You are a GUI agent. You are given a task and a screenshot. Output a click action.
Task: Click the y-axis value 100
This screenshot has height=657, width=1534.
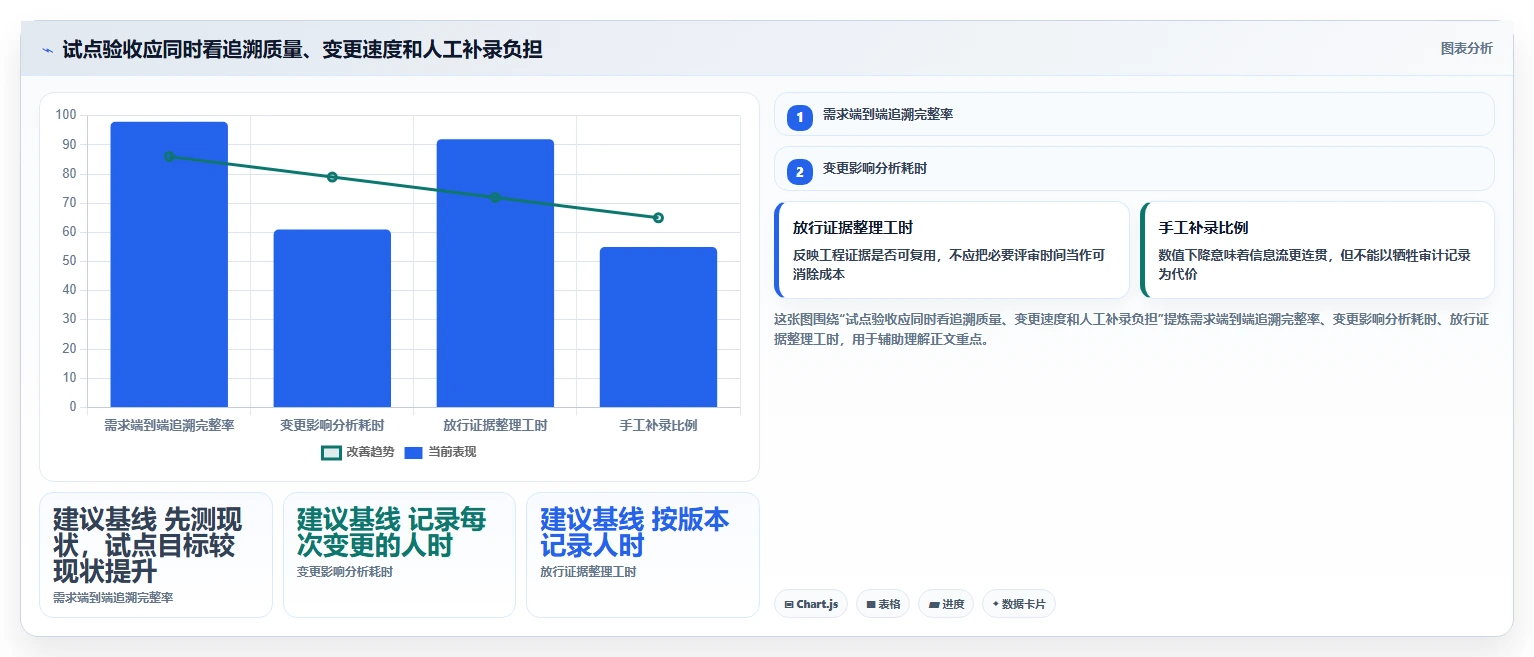[66, 115]
